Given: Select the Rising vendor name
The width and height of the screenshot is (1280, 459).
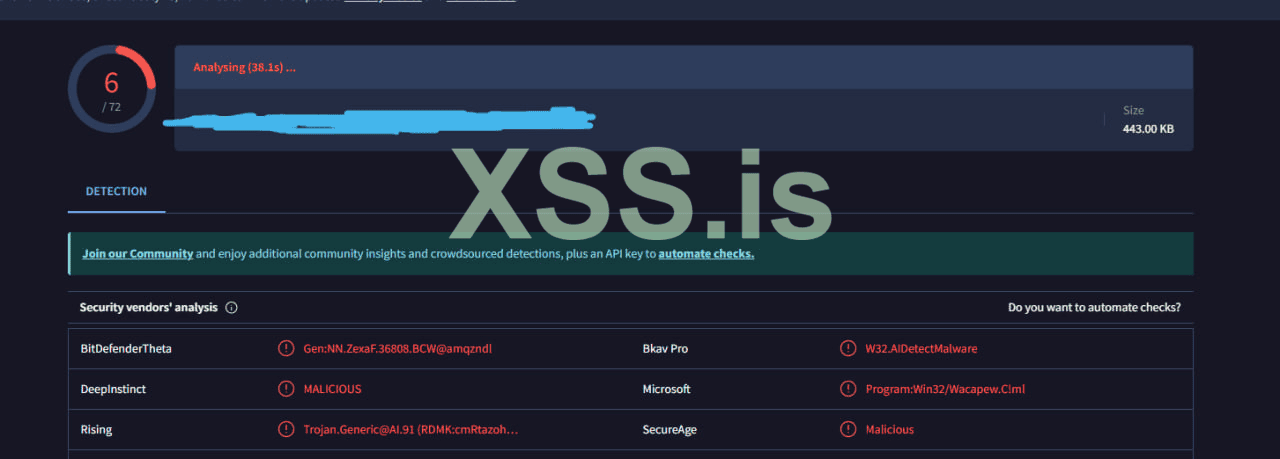Looking at the screenshot, I should (96, 430).
